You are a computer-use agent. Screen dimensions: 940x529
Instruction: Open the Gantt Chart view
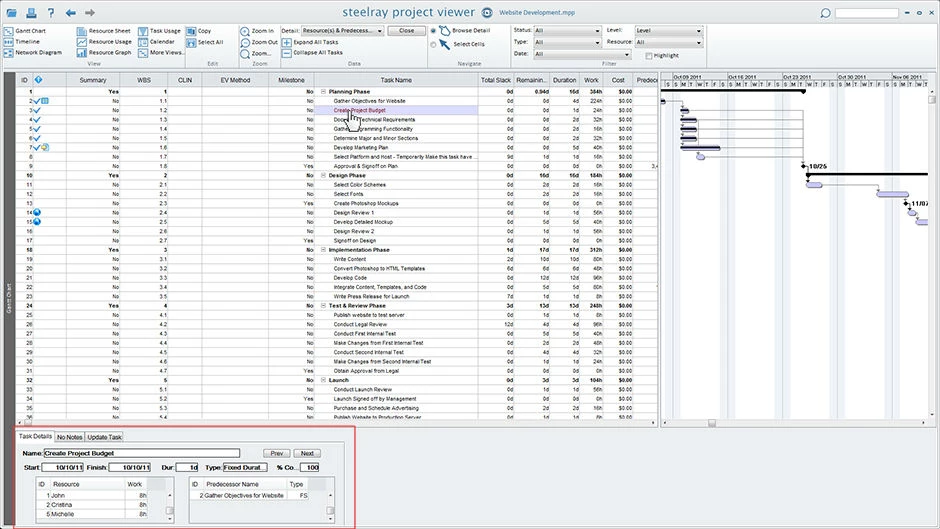click(x=28, y=31)
